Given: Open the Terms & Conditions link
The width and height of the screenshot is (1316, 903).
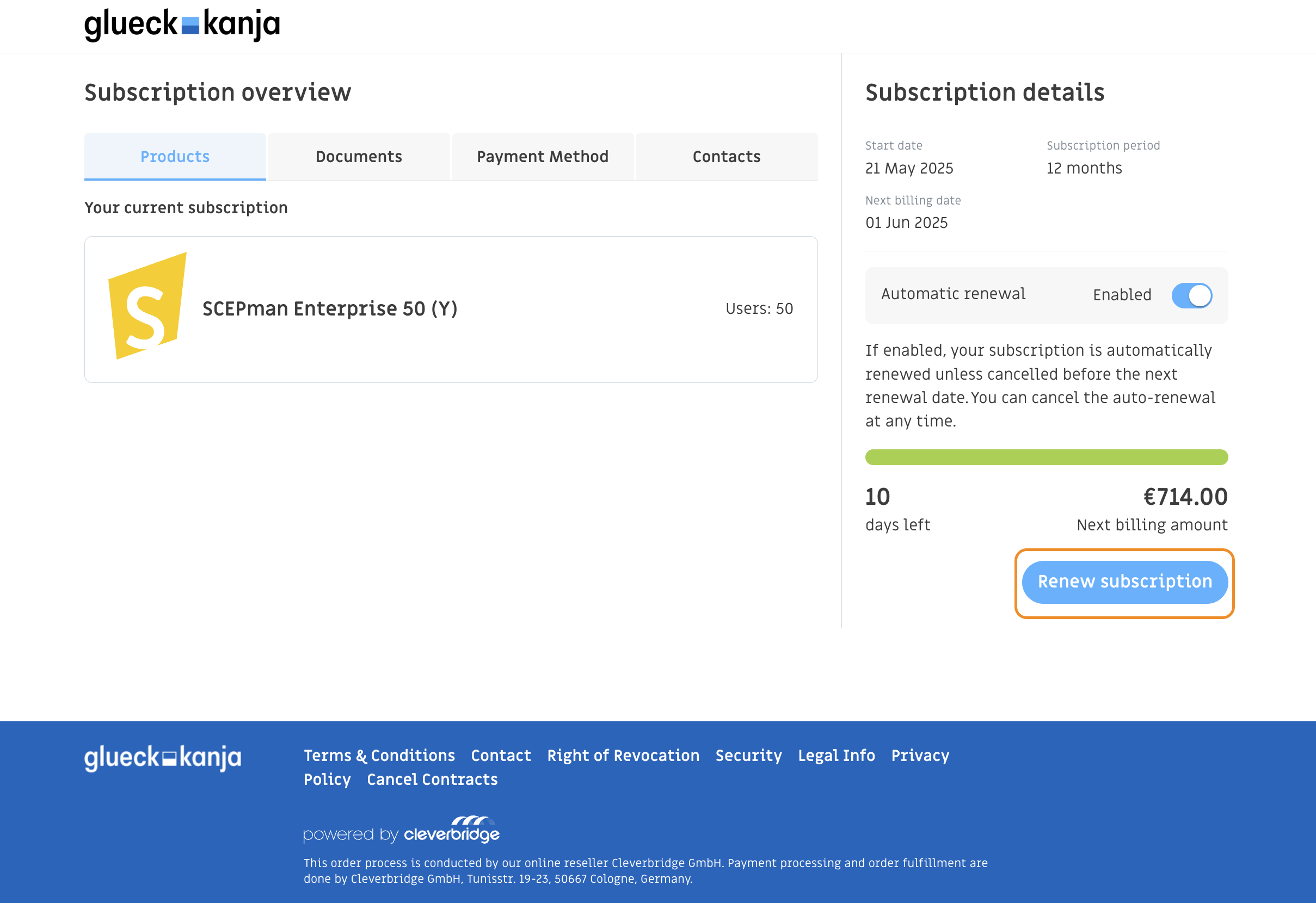Looking at the screenshot, I should (x=379, y=756).
